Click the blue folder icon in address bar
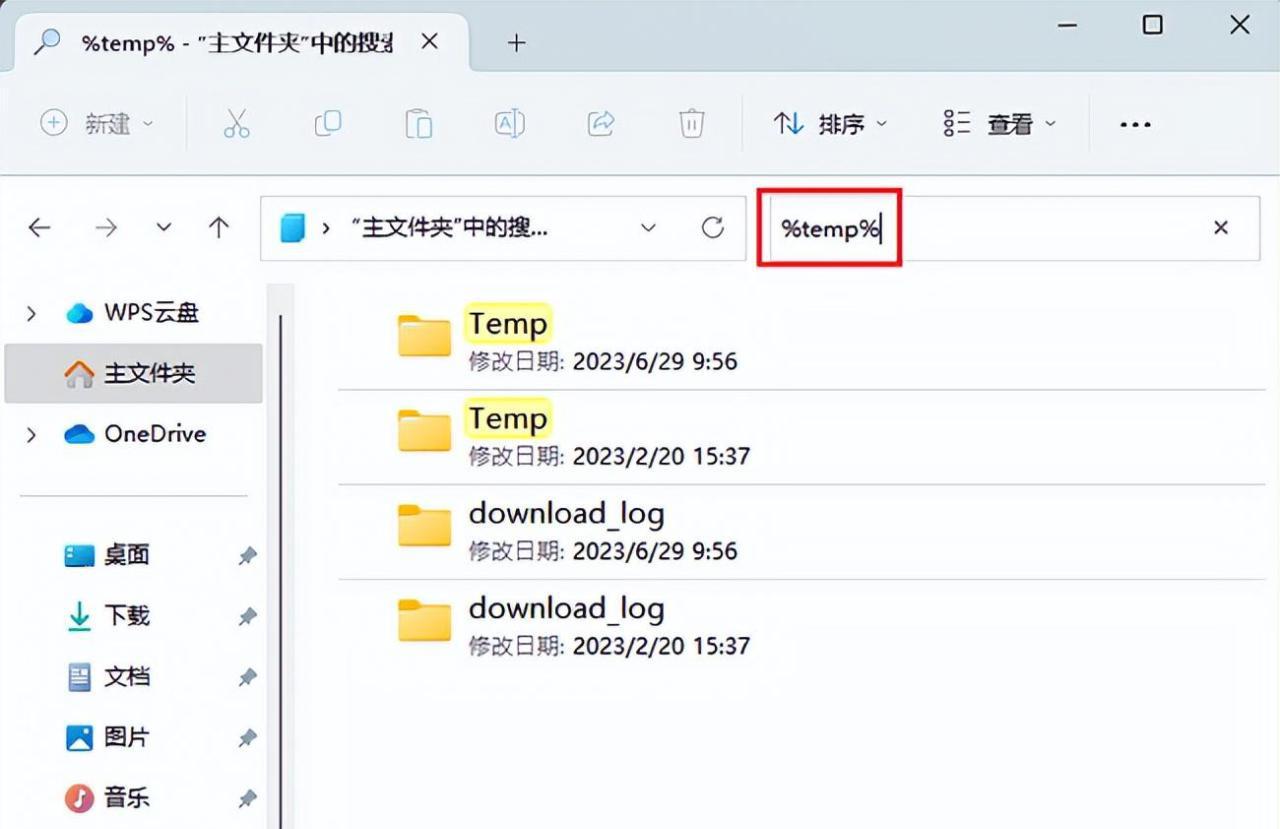 pos(292,228)
